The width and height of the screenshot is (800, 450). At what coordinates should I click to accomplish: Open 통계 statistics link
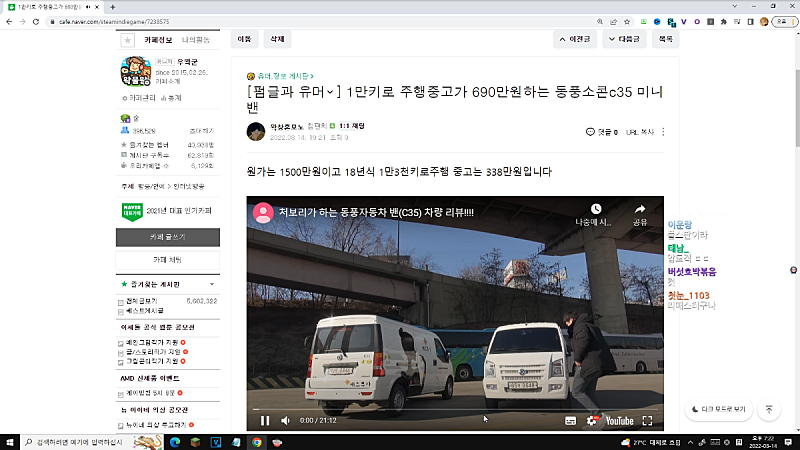tap(171, 98)
